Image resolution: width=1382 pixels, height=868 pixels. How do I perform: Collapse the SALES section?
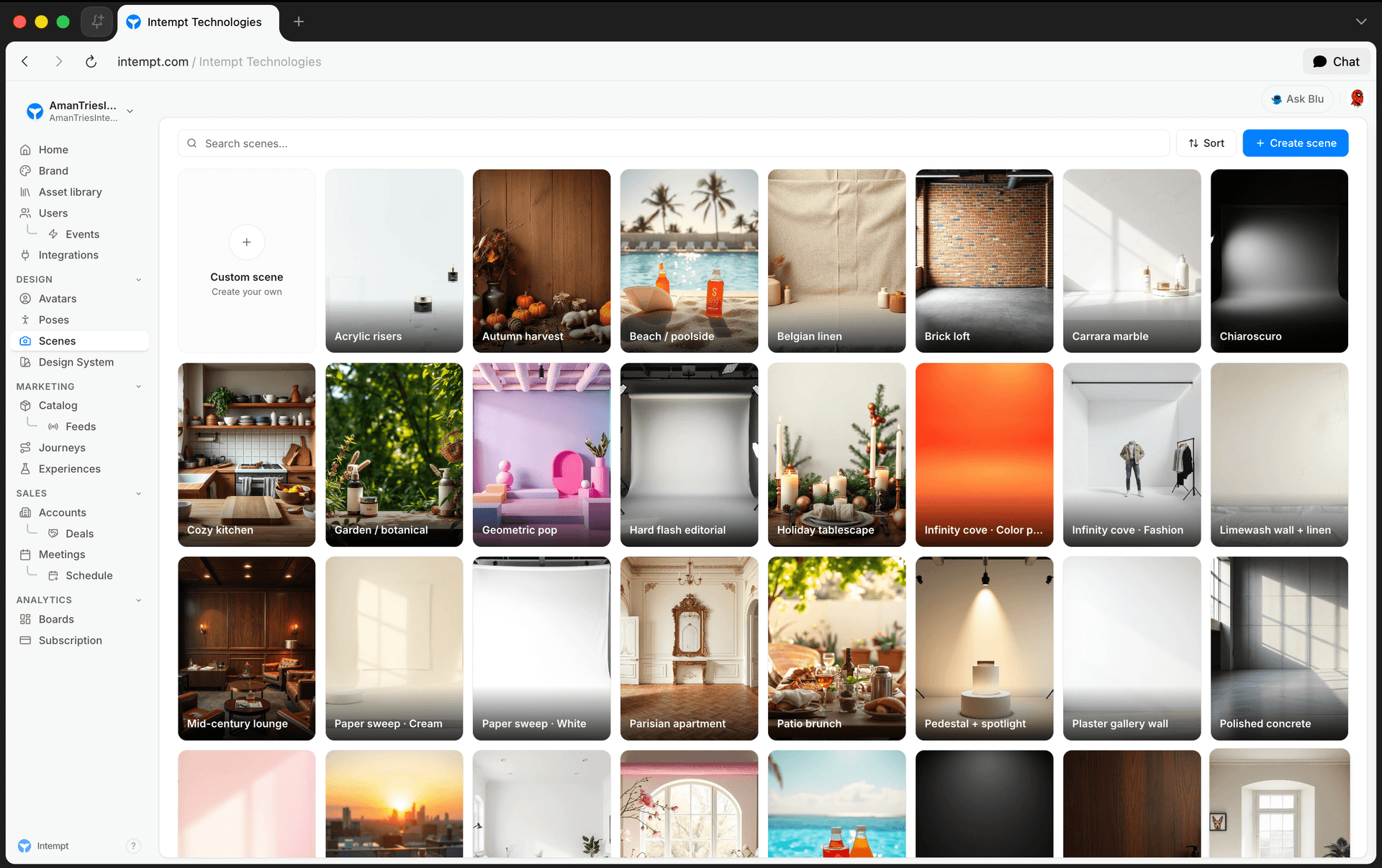pos(139,493)
